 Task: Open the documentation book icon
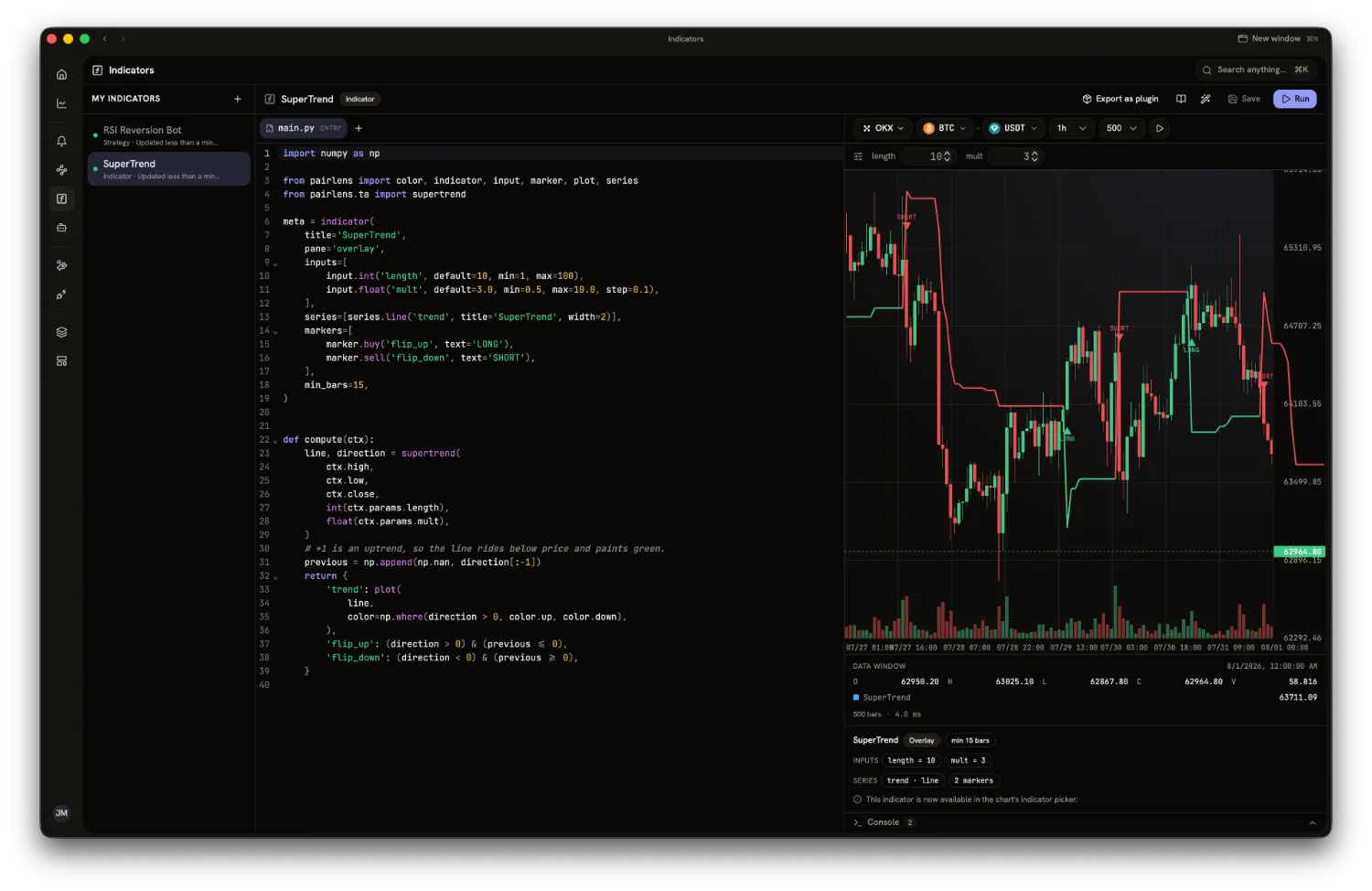point(1181,99)
